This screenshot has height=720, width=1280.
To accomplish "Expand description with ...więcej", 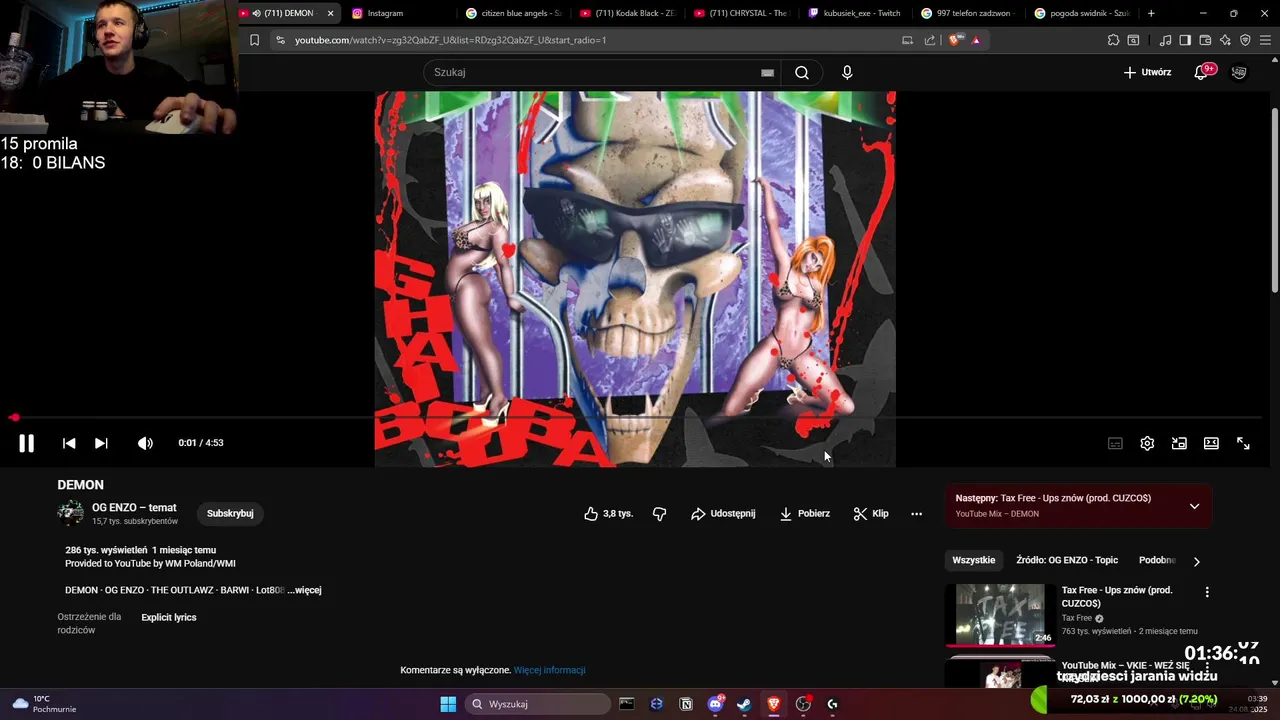I will [x=304, y=590].
